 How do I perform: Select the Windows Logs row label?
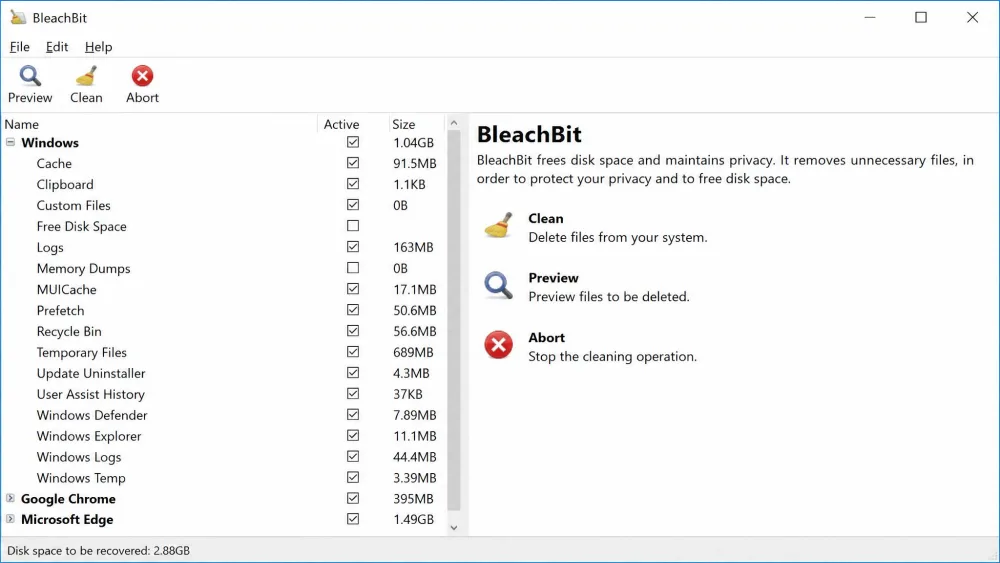point(78,457)
